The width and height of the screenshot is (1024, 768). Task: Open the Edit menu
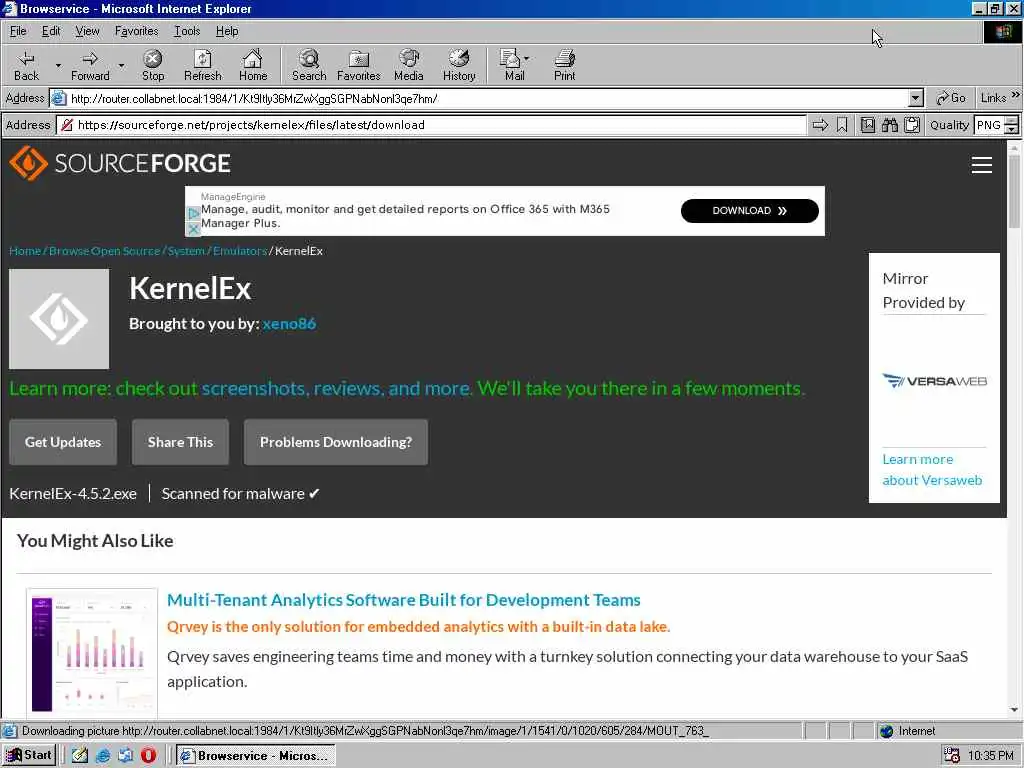tap(51, 31)
